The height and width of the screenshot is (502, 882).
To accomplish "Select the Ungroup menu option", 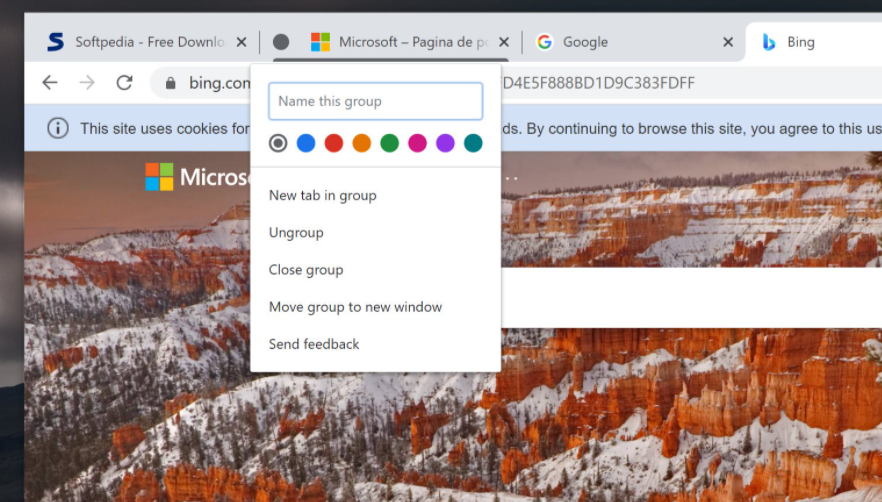I will 375,232.
